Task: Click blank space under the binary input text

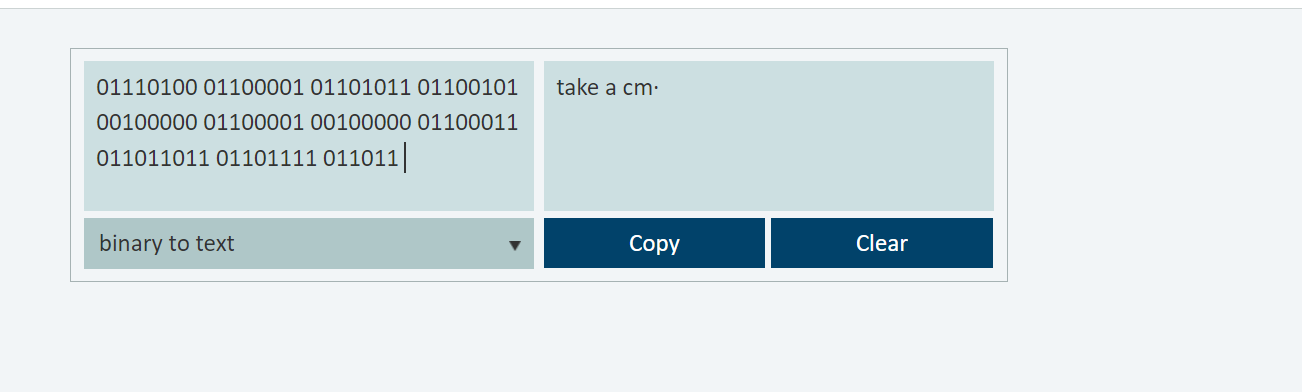Action: pyautogui.click(x=309, y=192)
